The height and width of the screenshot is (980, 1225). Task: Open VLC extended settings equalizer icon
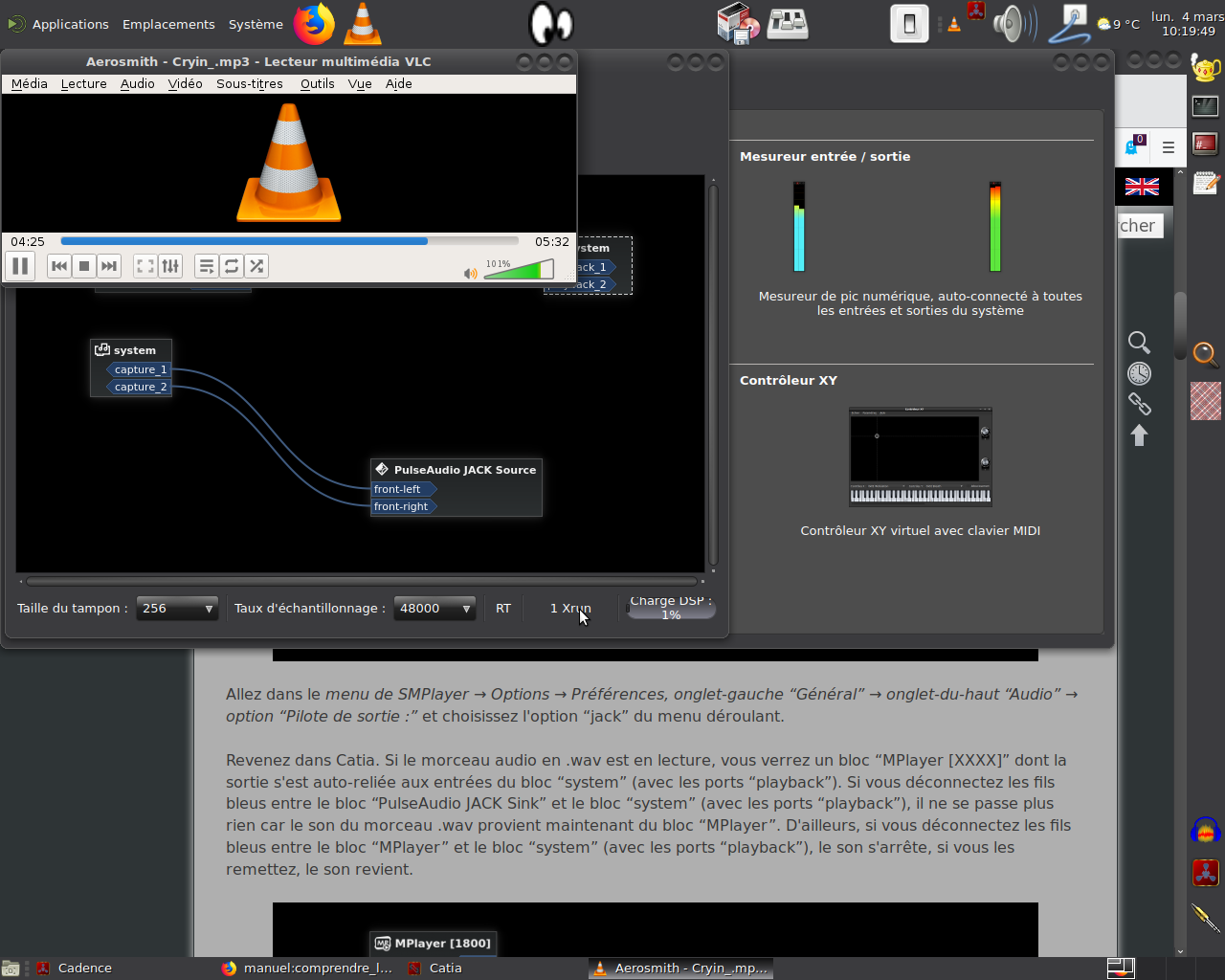click(170, 266)
